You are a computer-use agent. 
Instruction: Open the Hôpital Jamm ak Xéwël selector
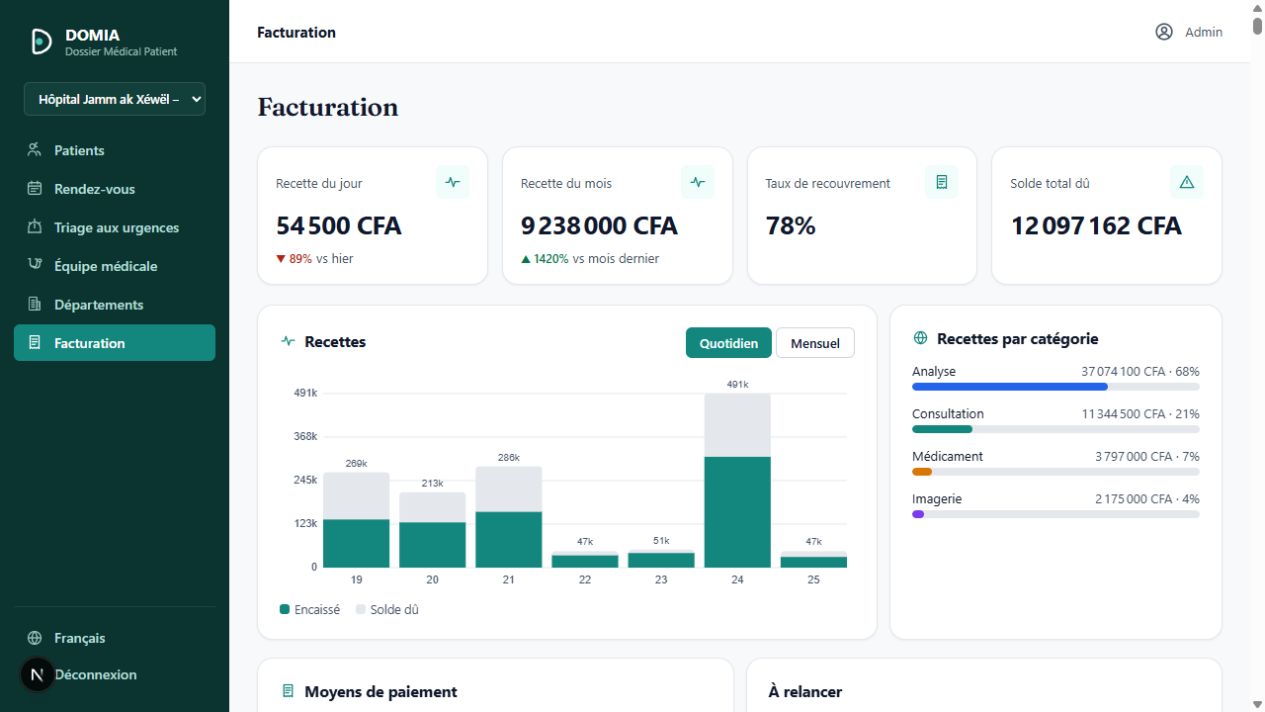[x=115, y=99]
